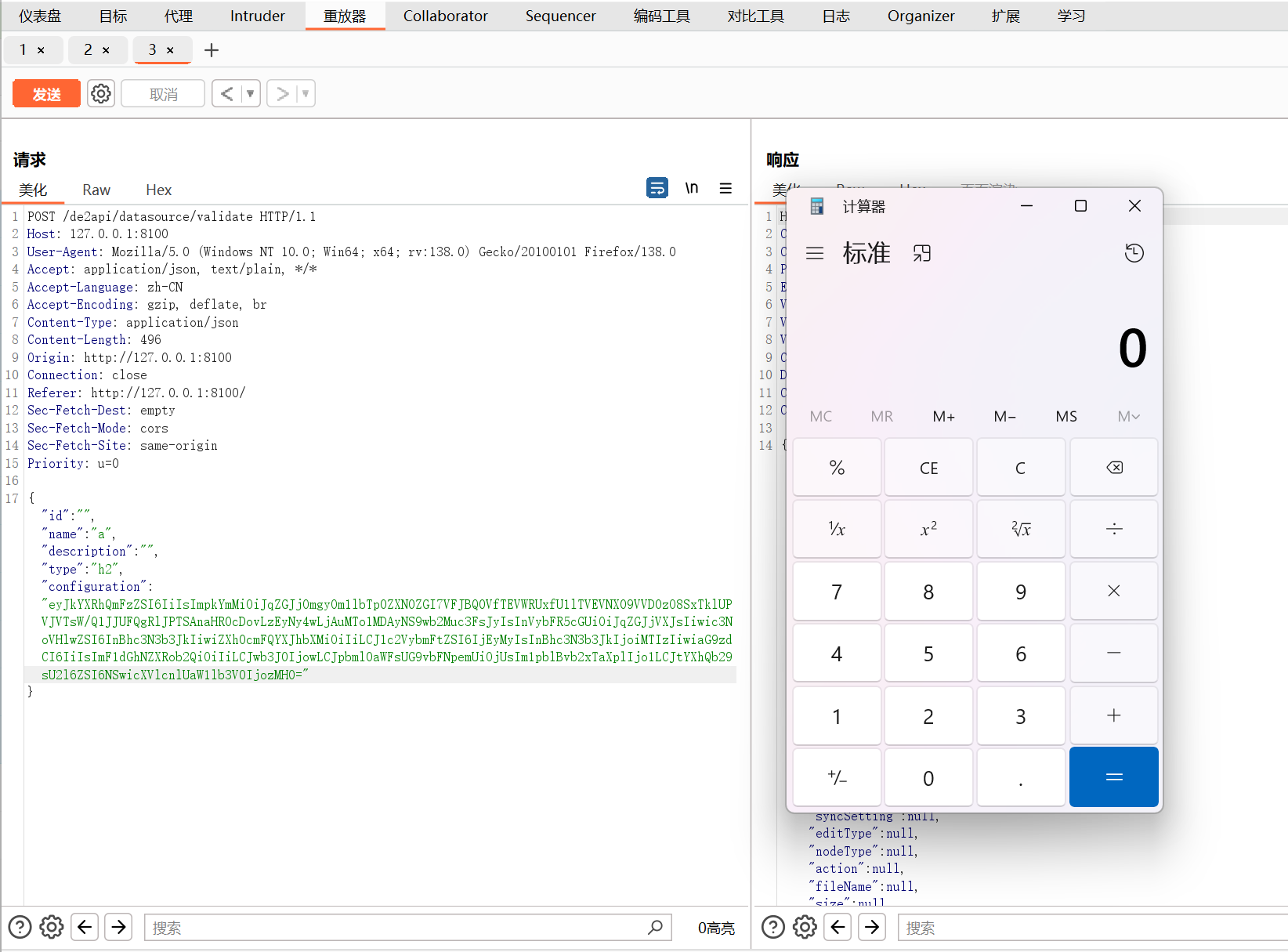Expand the history forward dropdown arrow

click(x=306, y=94)
